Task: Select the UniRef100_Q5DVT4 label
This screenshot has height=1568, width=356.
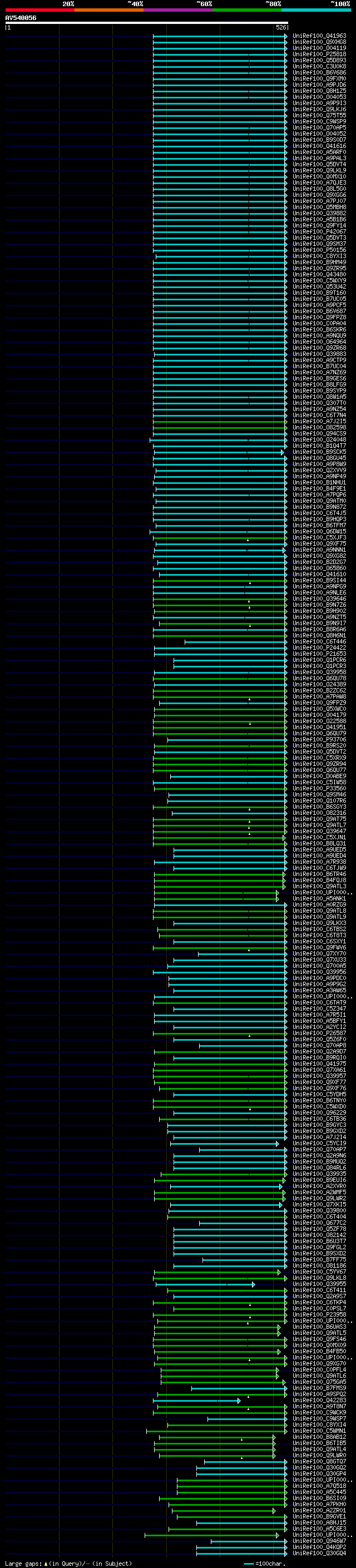Action: tap(319, 164)
